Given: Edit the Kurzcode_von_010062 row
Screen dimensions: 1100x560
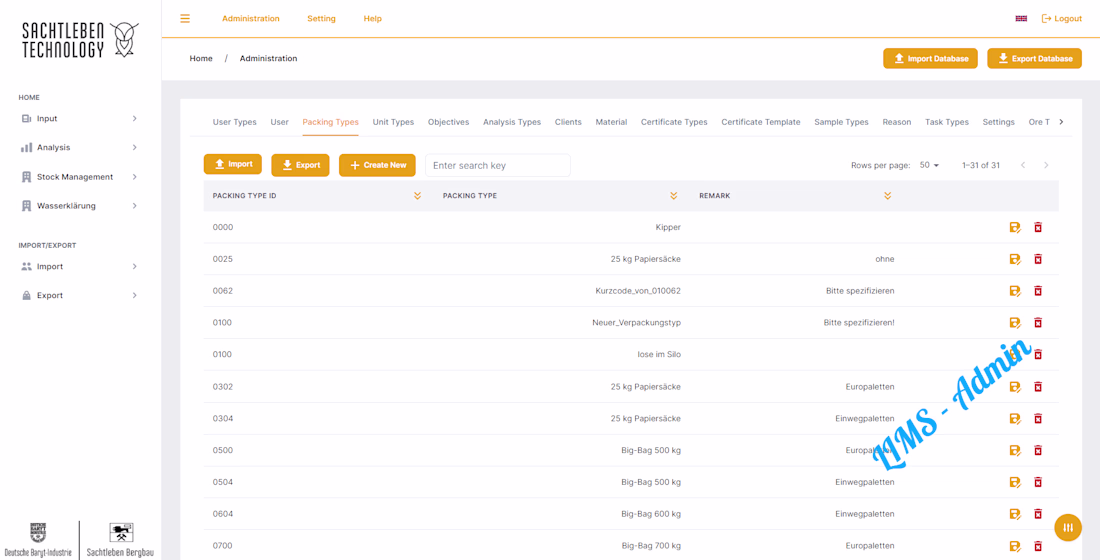Looking at the screenshot, I should 1014,291.
